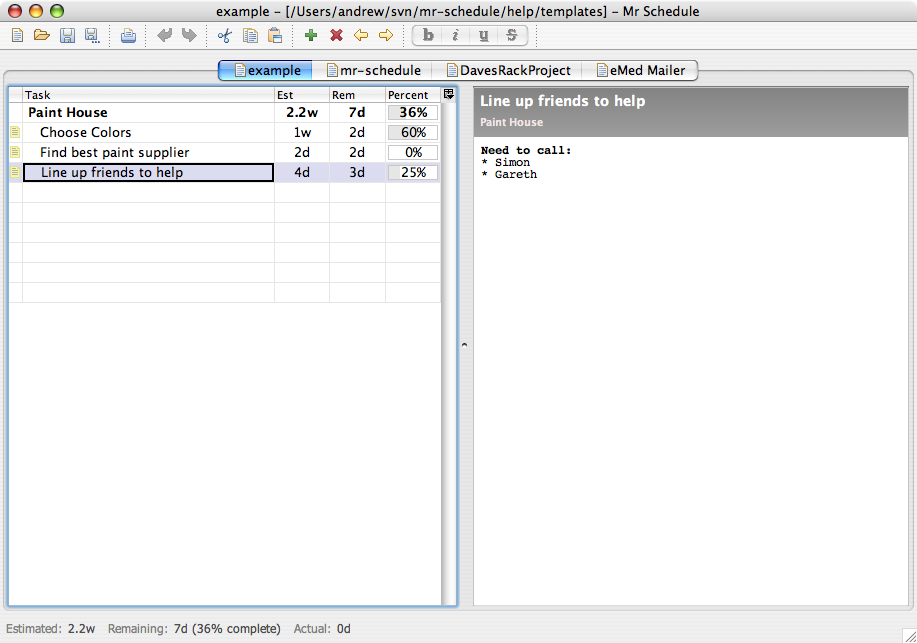
Task: Toggle bold formatting in the toolbar
Action: click(x=427, y=35)
